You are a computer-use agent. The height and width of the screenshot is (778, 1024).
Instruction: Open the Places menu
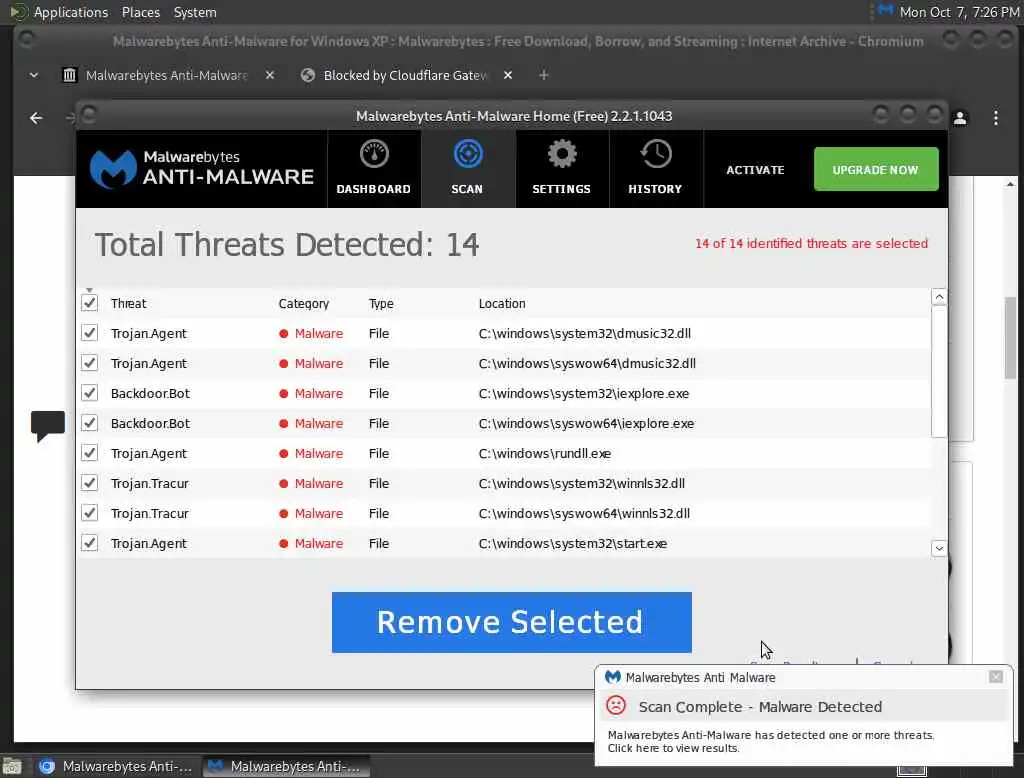pos(140,12)
